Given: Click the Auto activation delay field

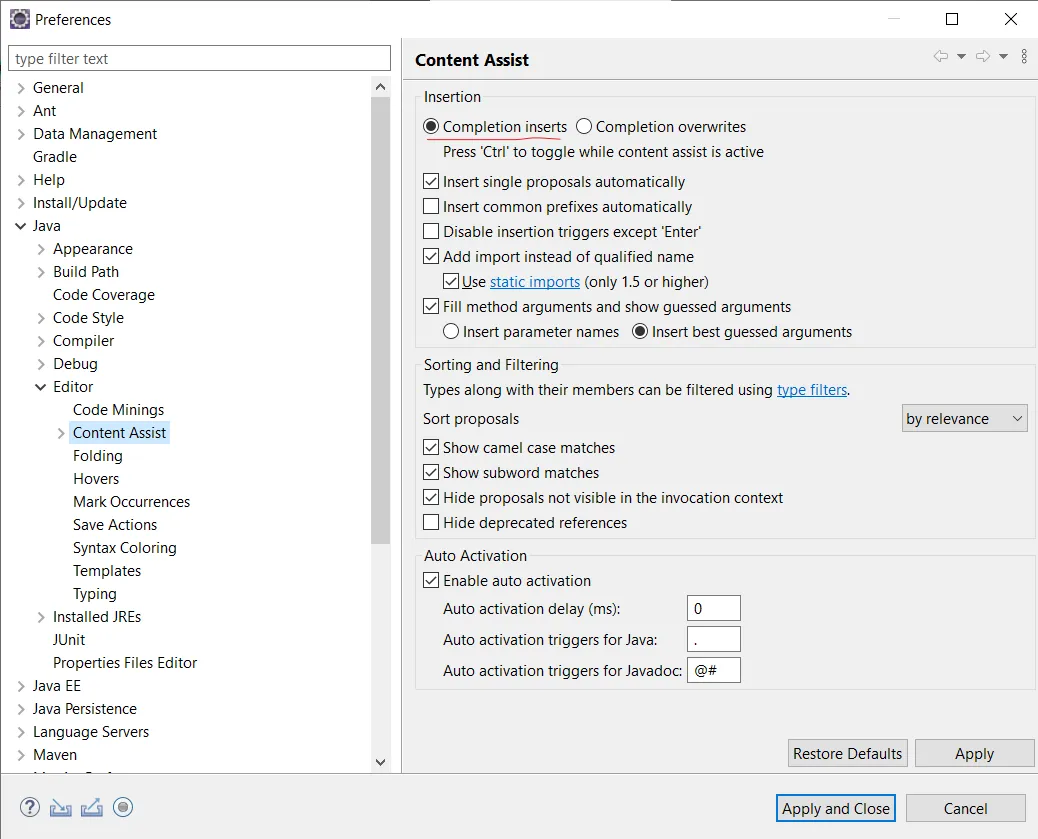Looking at the screenshot, I should click(x=713, y=609).
